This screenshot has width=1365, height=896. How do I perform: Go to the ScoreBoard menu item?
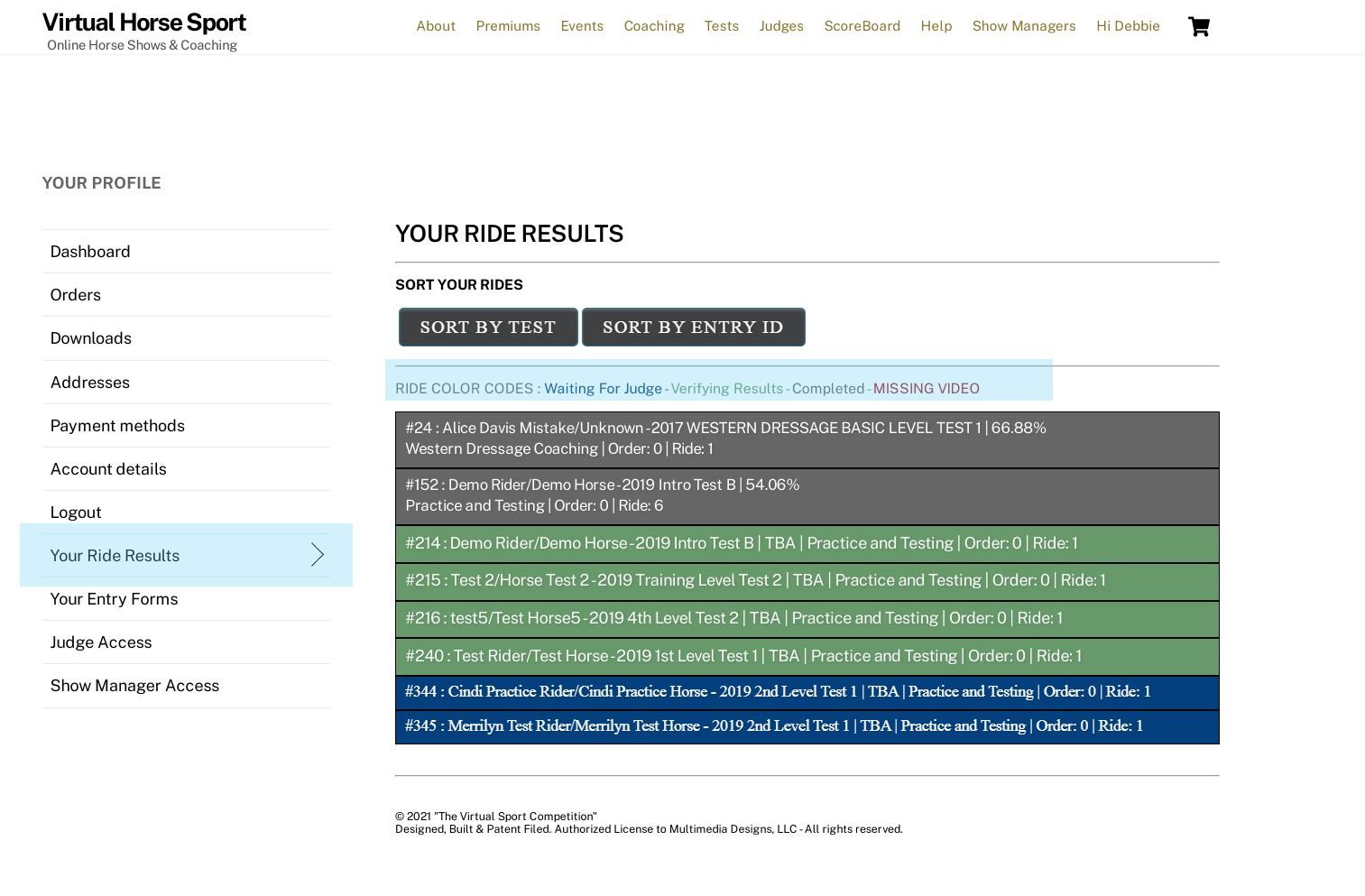point(862,26)
